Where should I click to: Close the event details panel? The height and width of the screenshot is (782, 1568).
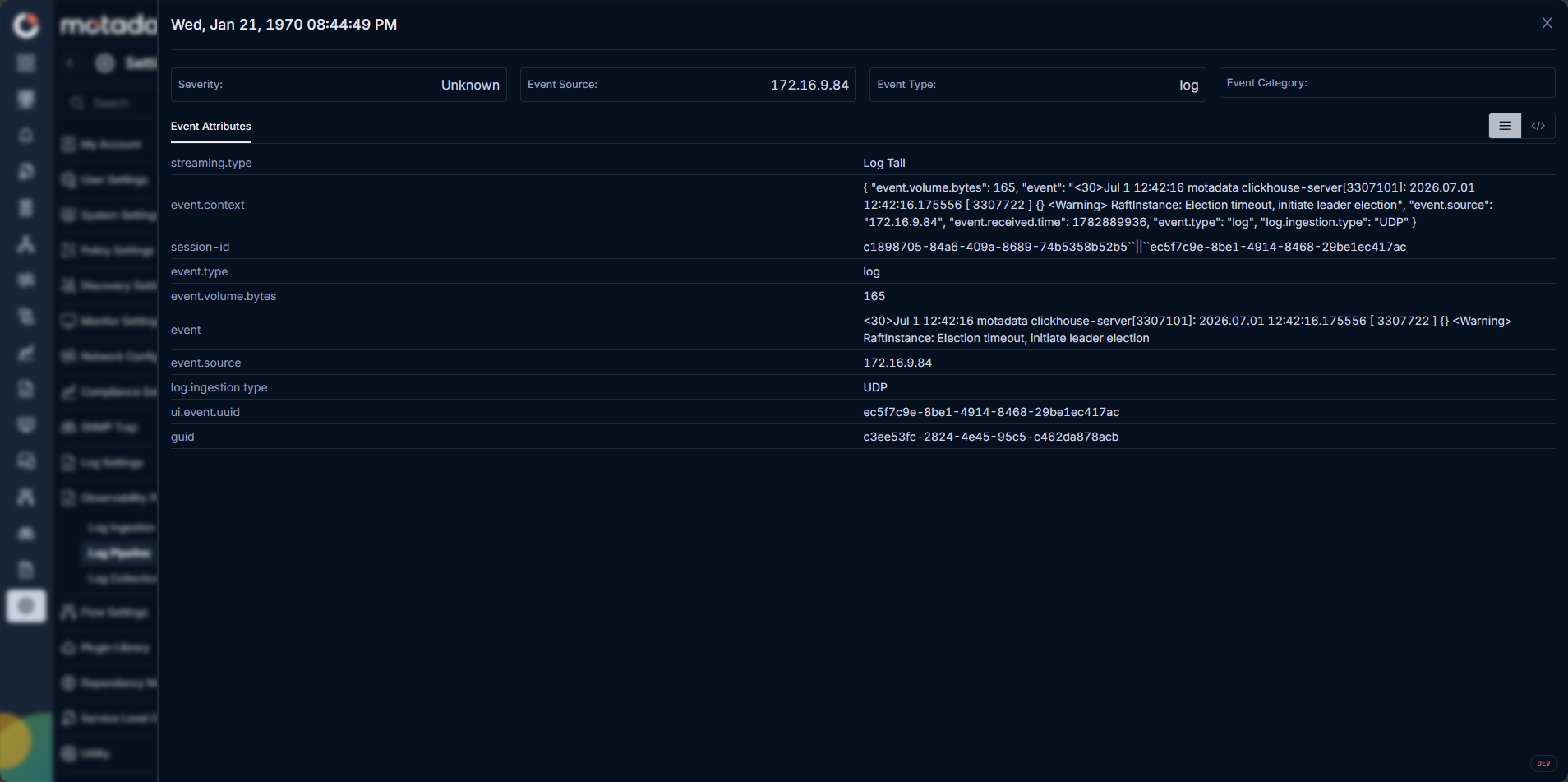point(1547,23)
